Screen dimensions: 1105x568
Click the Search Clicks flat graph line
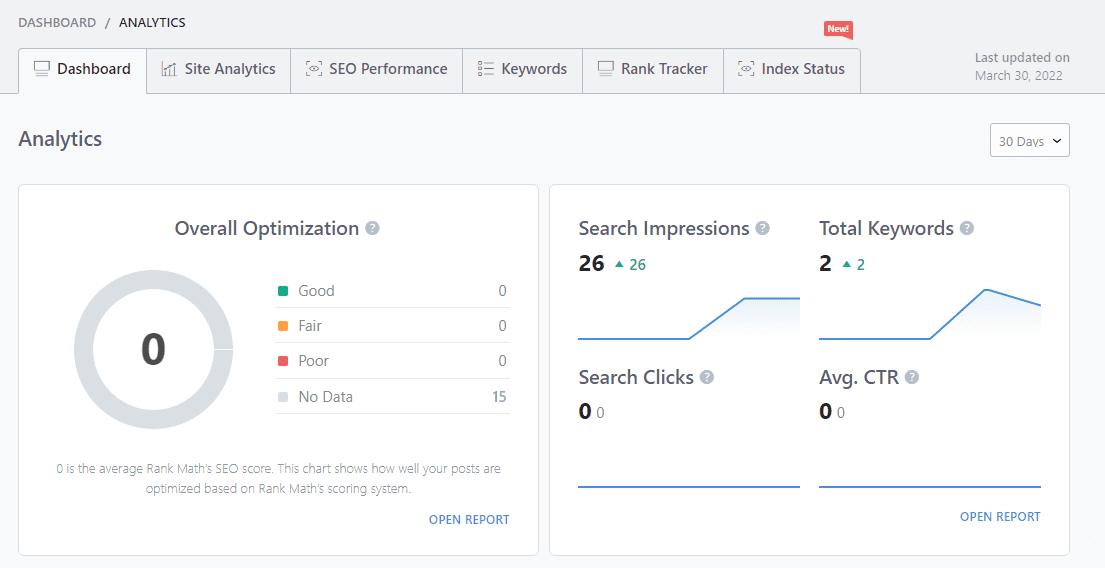689,486
